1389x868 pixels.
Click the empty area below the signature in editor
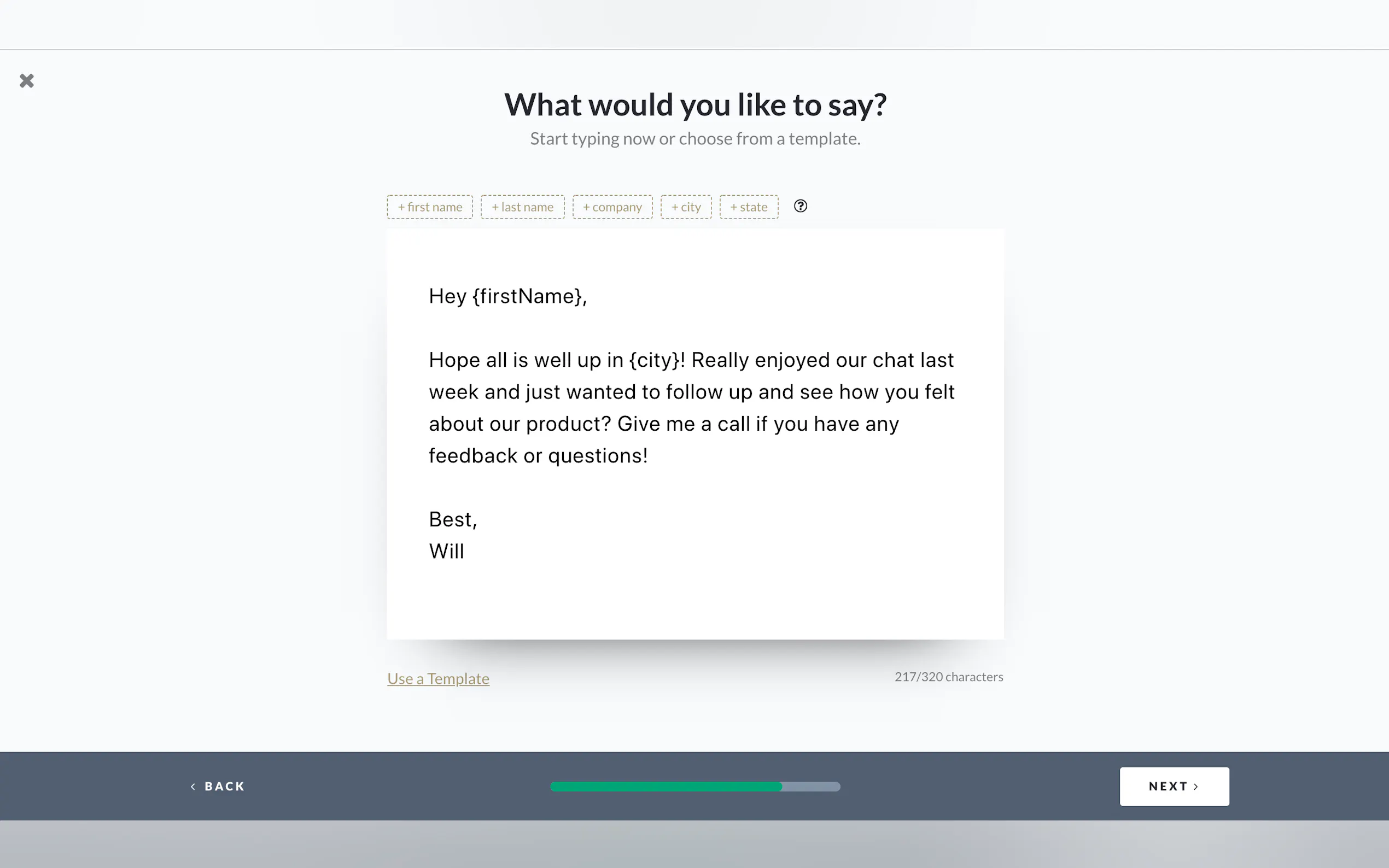pyautogui.click(x=695, y=603)
